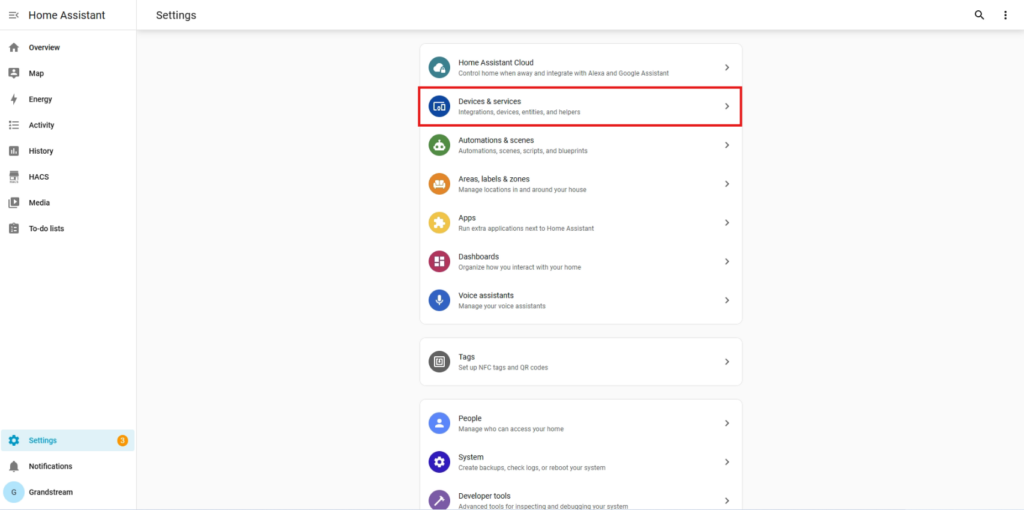This screenshot has width=1024, height=510.
Task: Open To-do lists label in sidebar
Action: point(46,229)
